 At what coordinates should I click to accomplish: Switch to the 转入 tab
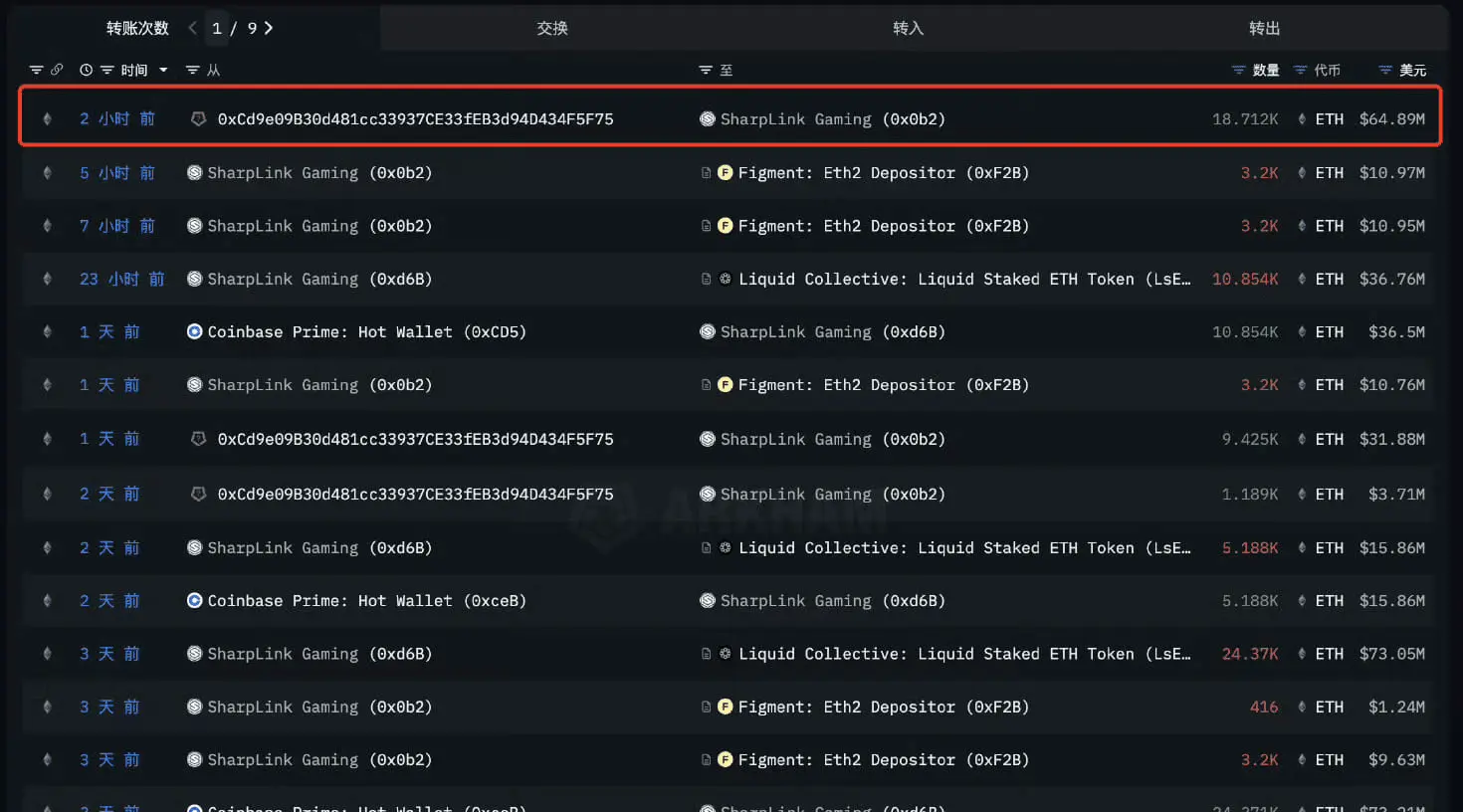pyautogui.click(x=909, y=28)
